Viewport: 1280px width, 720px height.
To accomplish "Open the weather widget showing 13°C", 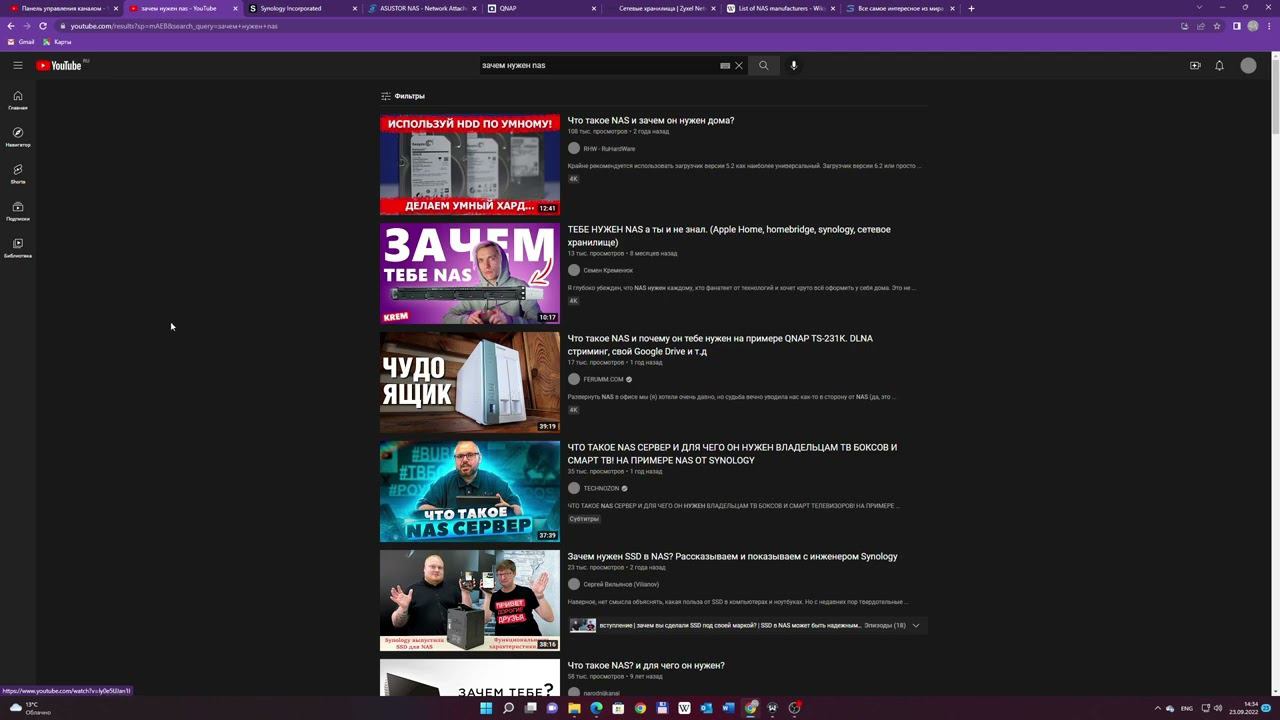I will tap(29, 708).
